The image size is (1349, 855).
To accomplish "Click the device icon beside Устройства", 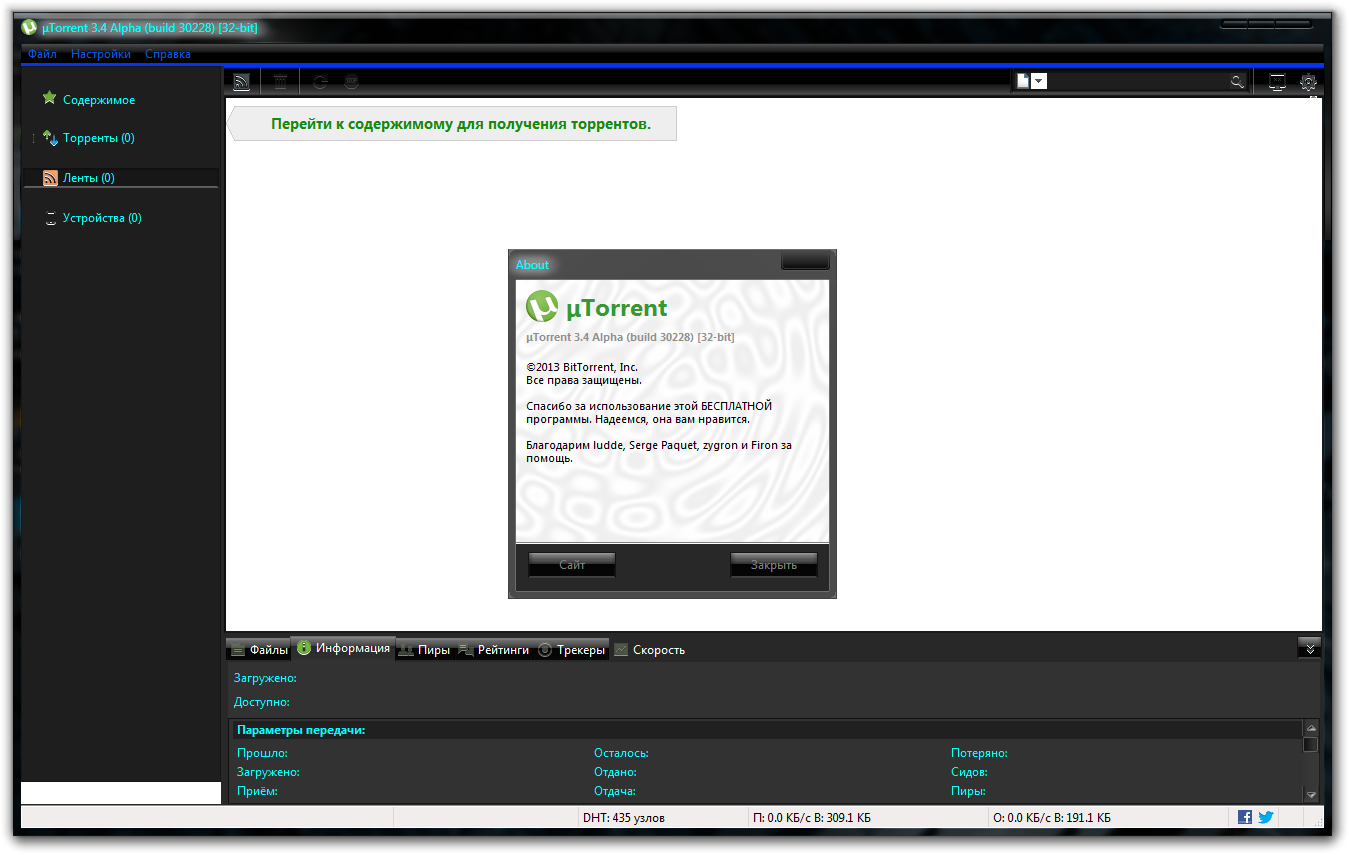I will (51, 218).
